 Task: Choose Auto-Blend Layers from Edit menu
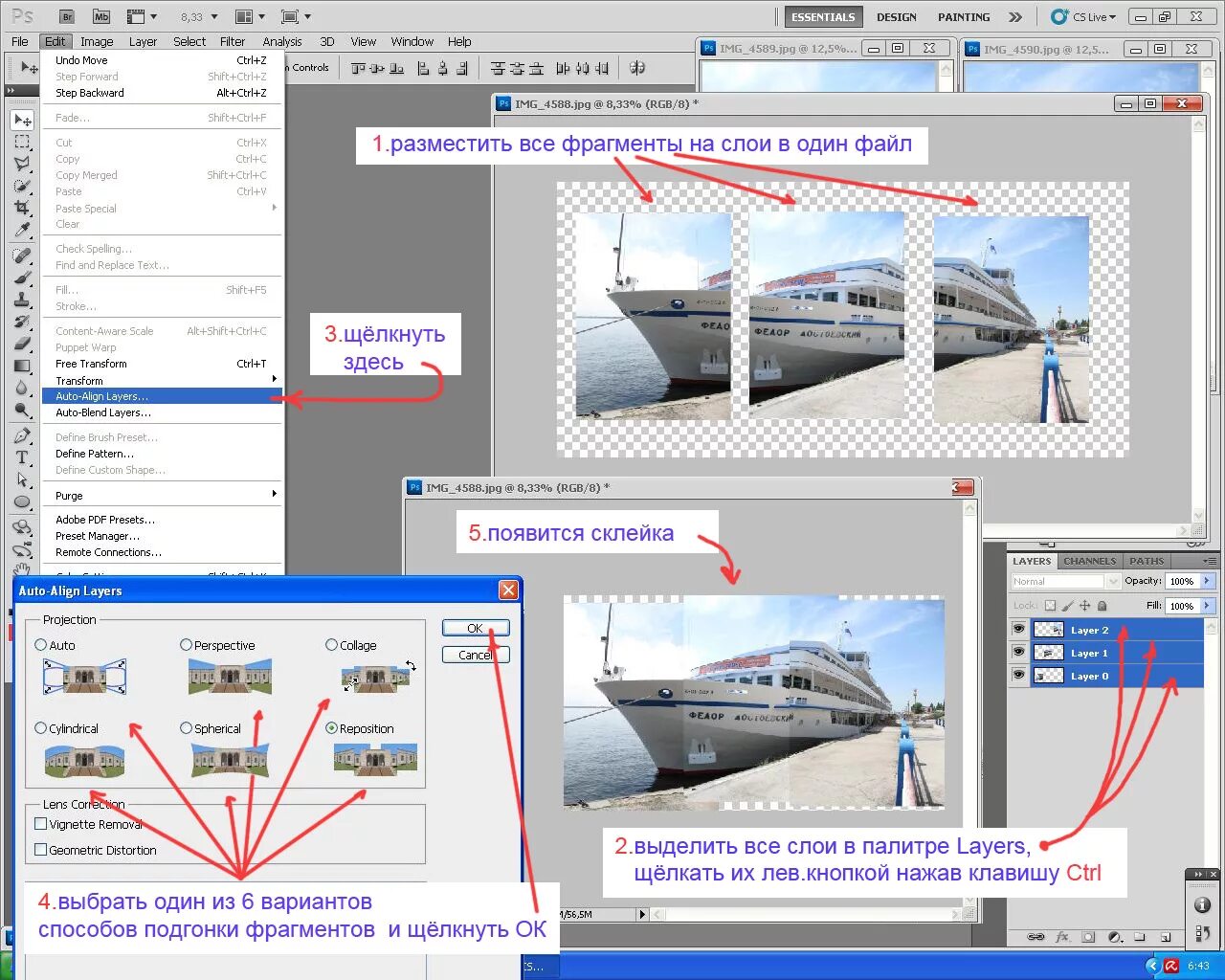[164, 412]
